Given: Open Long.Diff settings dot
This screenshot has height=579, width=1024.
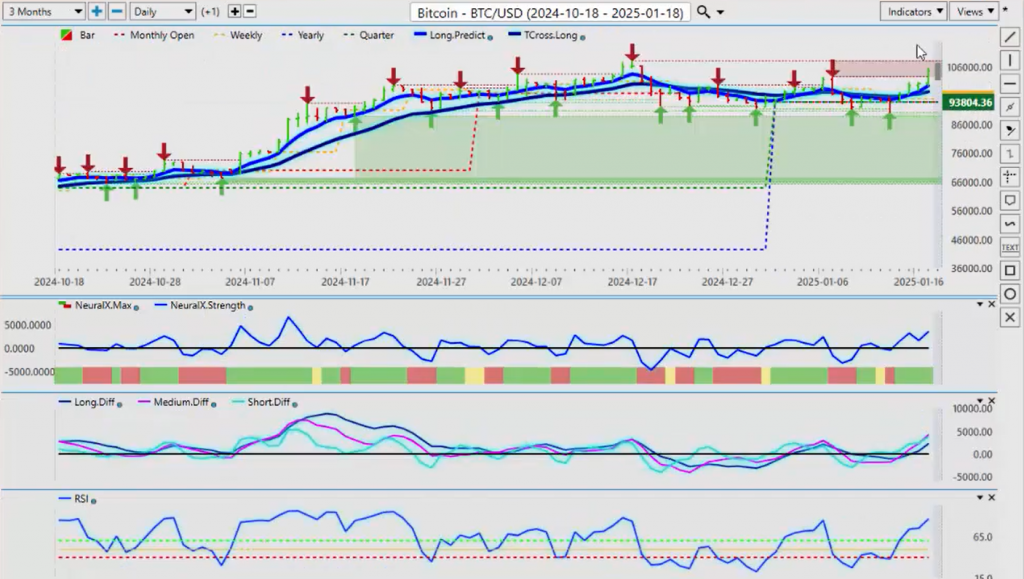Looking at the screenshot, I should coord(120,404).
